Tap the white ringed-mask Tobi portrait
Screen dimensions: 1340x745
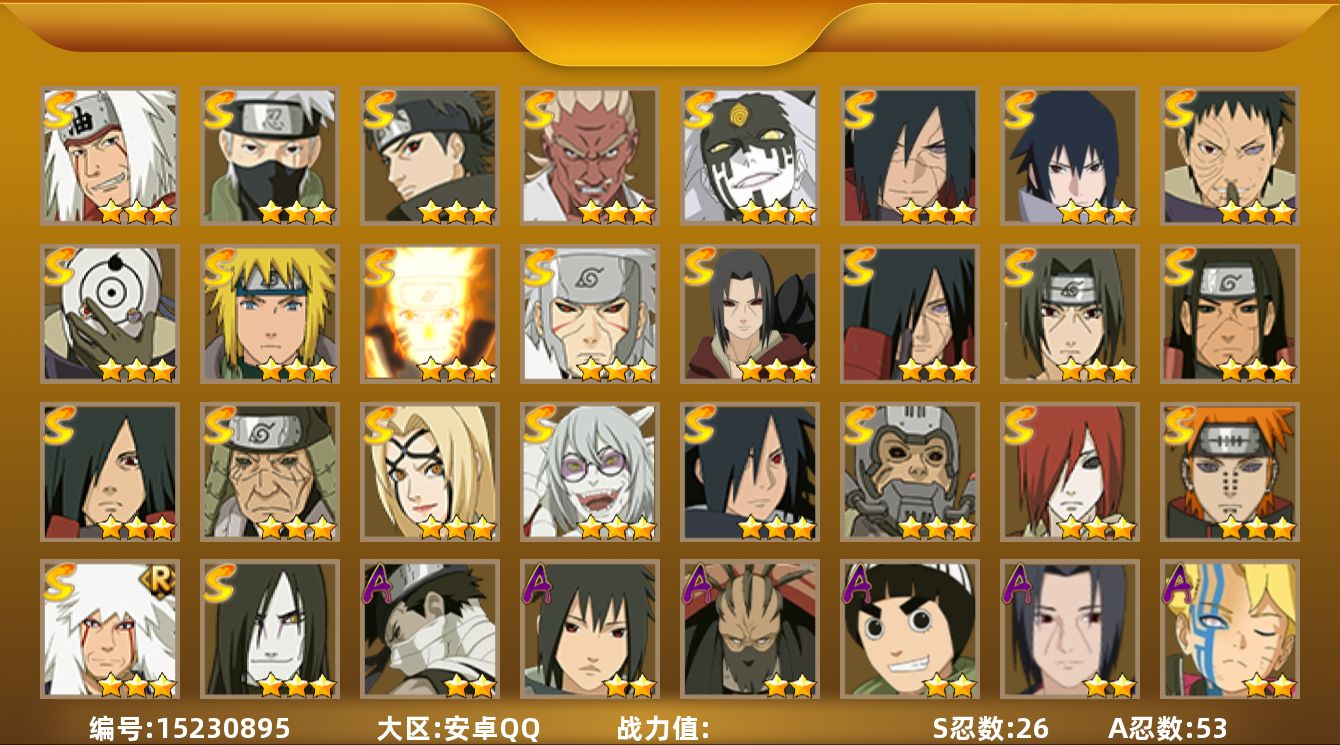(x=110, y=314)
